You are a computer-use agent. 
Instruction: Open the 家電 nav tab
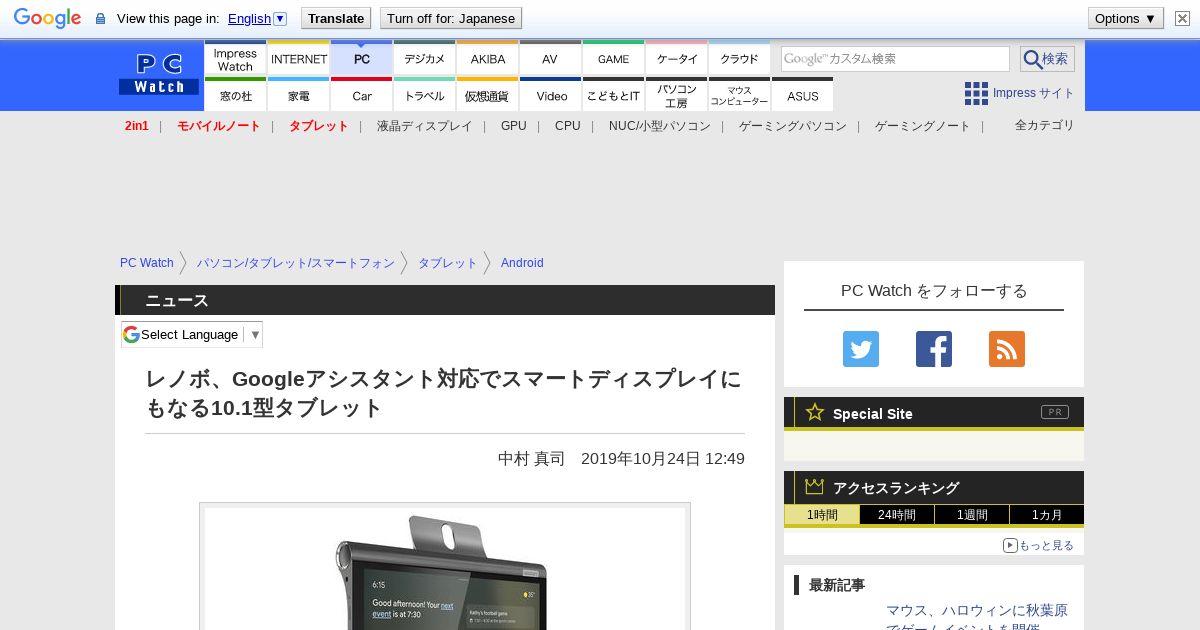[299, 95]
